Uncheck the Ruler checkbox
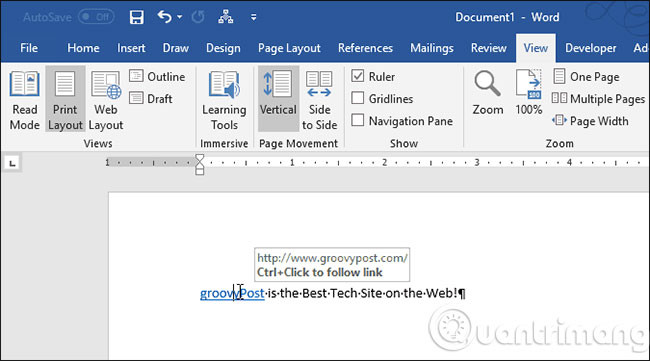Viewport: 650px width, 361px height. (x=358, y=76)
